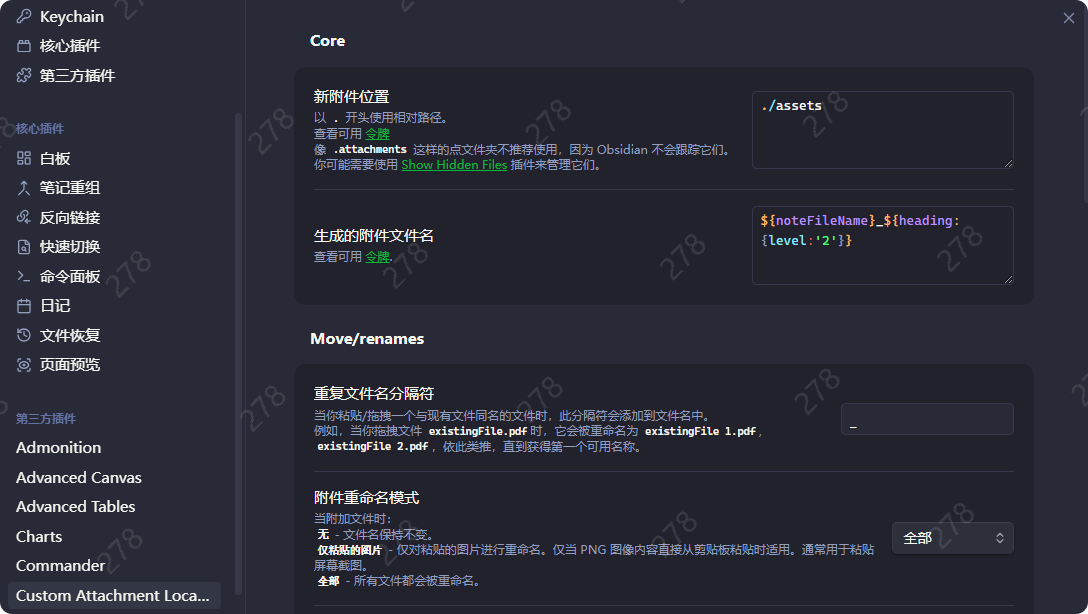Click the 页面预览 preview icon
Image resolution: width=1088 pixels, height=614 pixels.
tap(24, 365)
